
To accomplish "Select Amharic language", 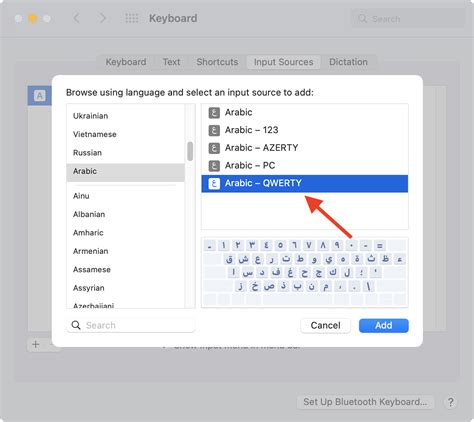I will coord(125,233).
